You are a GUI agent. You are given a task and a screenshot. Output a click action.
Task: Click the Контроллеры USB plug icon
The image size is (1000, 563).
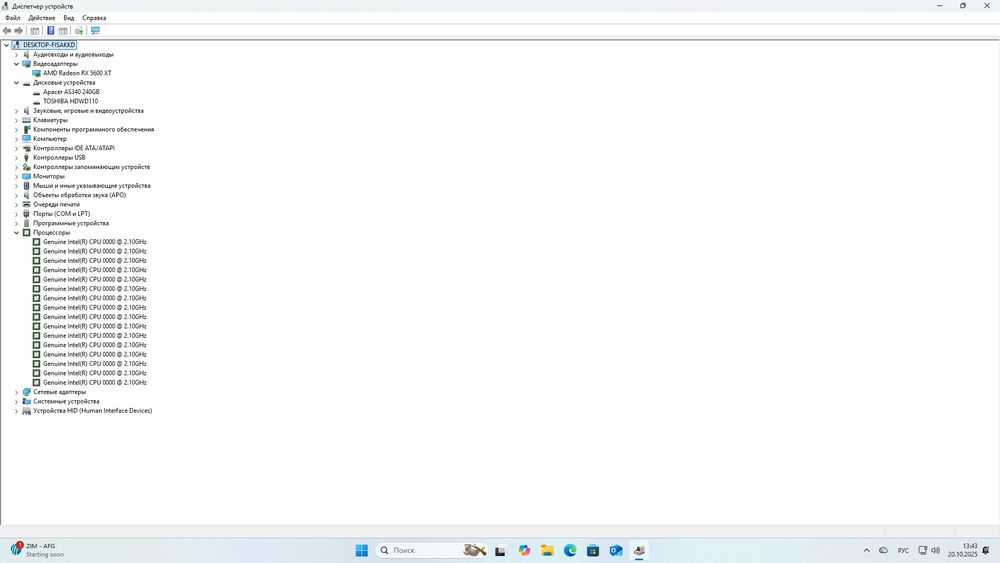click(x=26, y=157)
